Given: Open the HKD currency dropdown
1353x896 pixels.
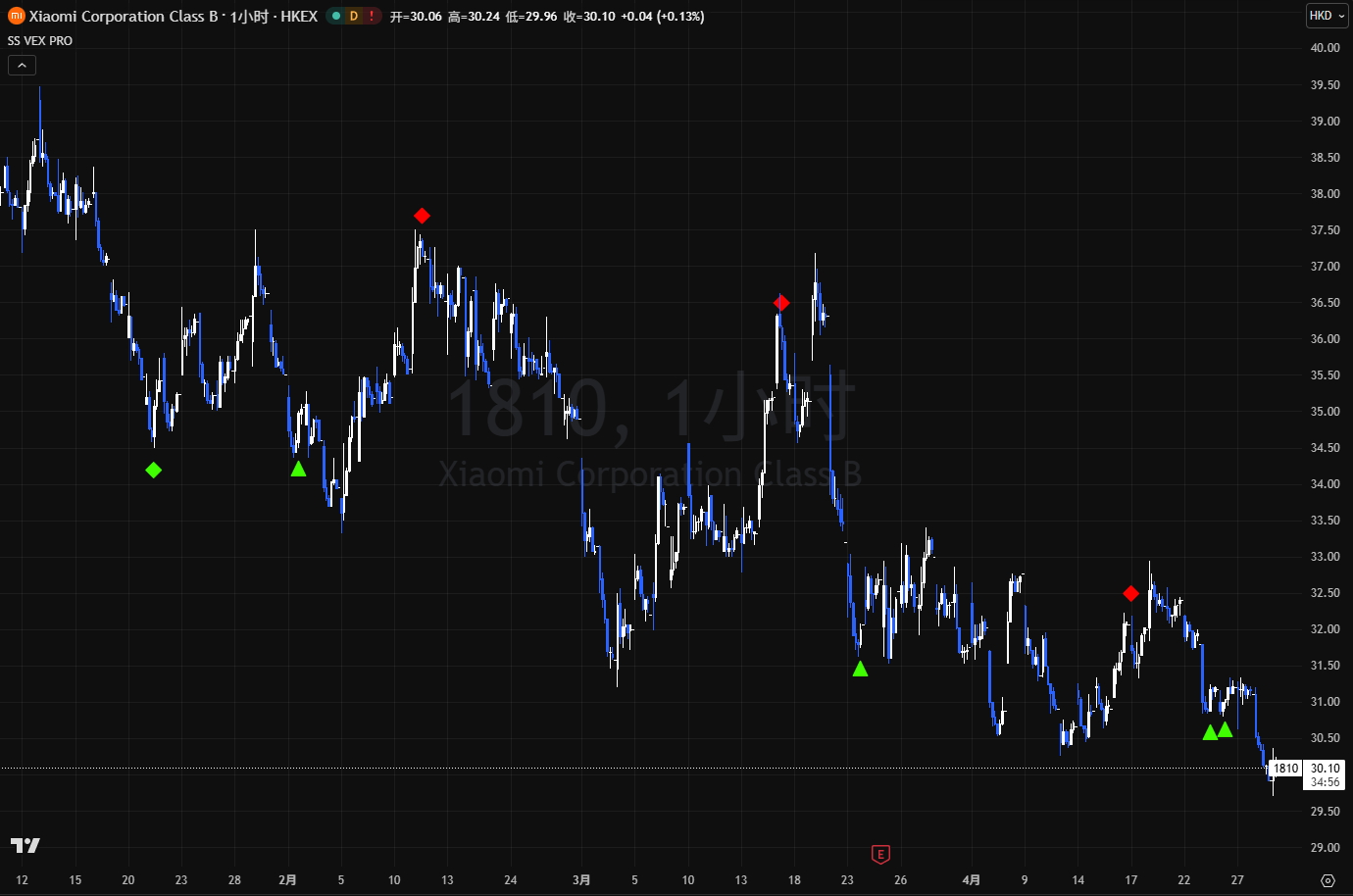Looking at the screenshot, I should tap(1328, 16).
